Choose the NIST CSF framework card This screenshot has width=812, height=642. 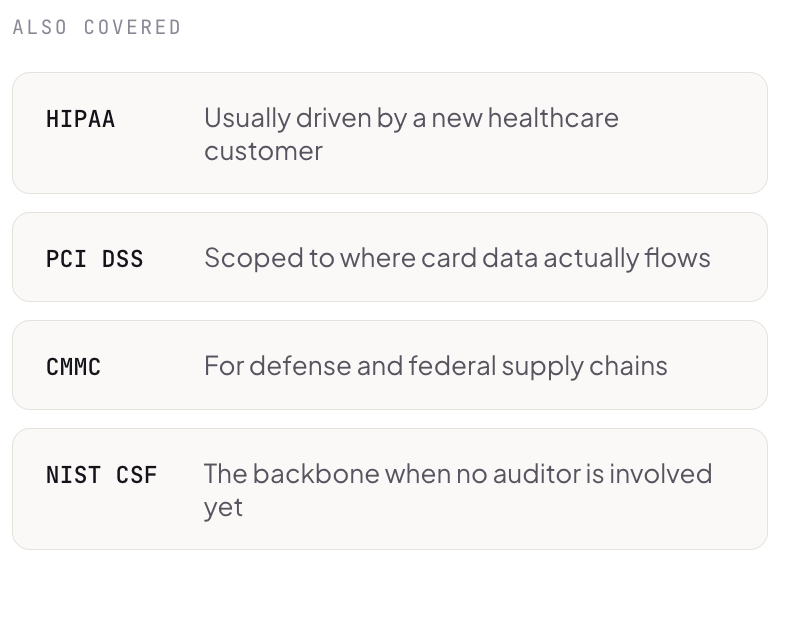coord(389,489)
